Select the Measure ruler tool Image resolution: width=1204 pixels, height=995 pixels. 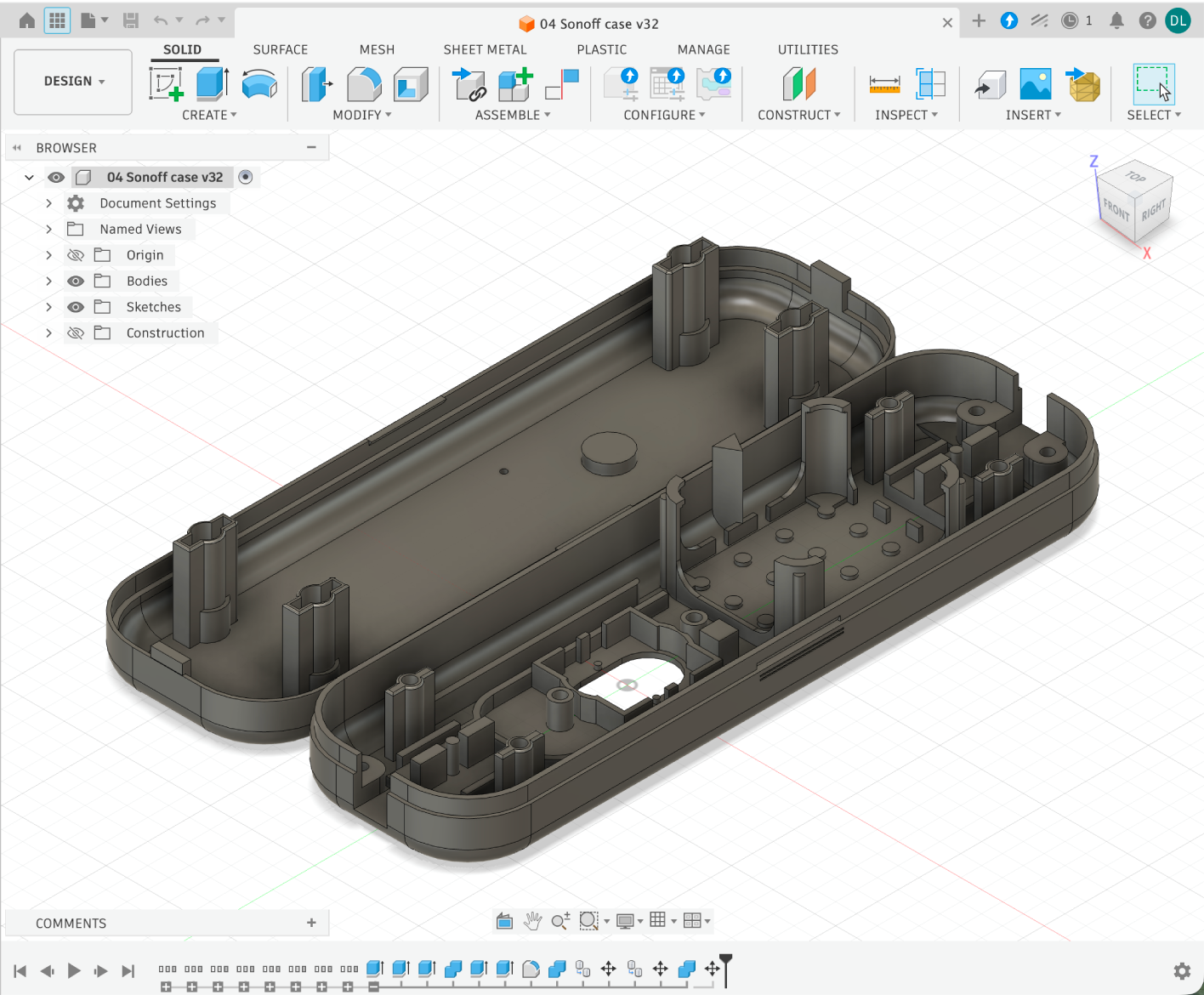click(884, 84)
